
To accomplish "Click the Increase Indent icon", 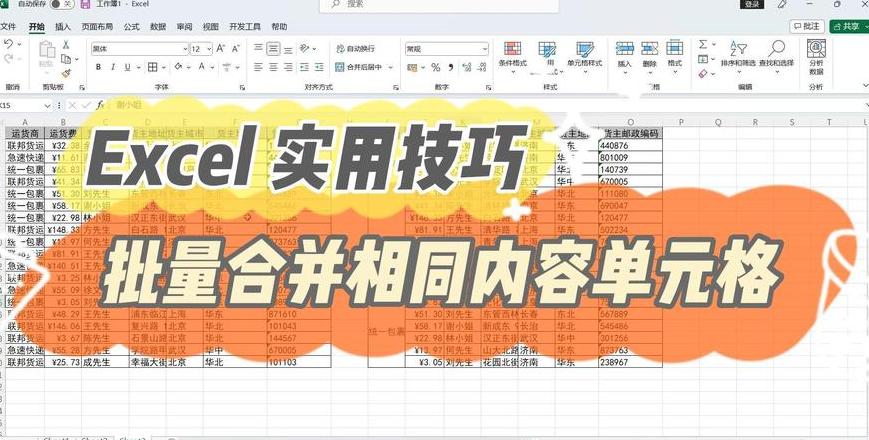I will 319,67.
